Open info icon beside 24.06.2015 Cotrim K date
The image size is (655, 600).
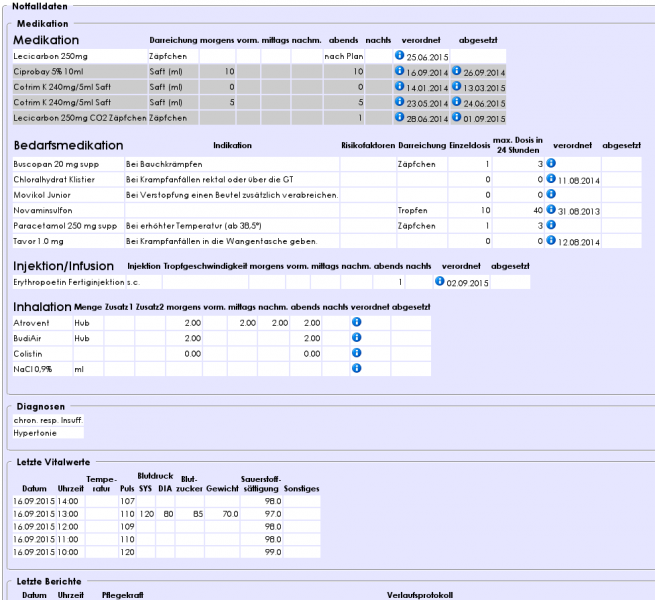pyautogui.click(x=457, y=102)
